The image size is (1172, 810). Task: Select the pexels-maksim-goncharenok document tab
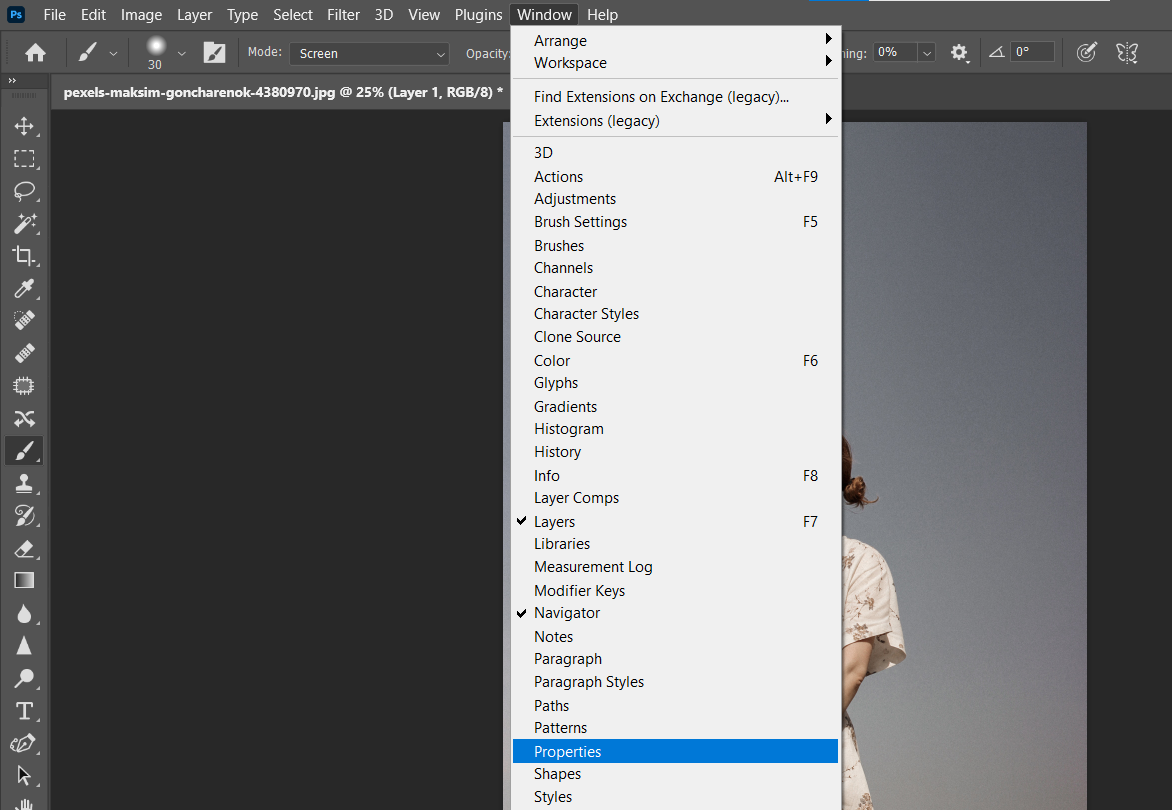(x=283, y=93)
